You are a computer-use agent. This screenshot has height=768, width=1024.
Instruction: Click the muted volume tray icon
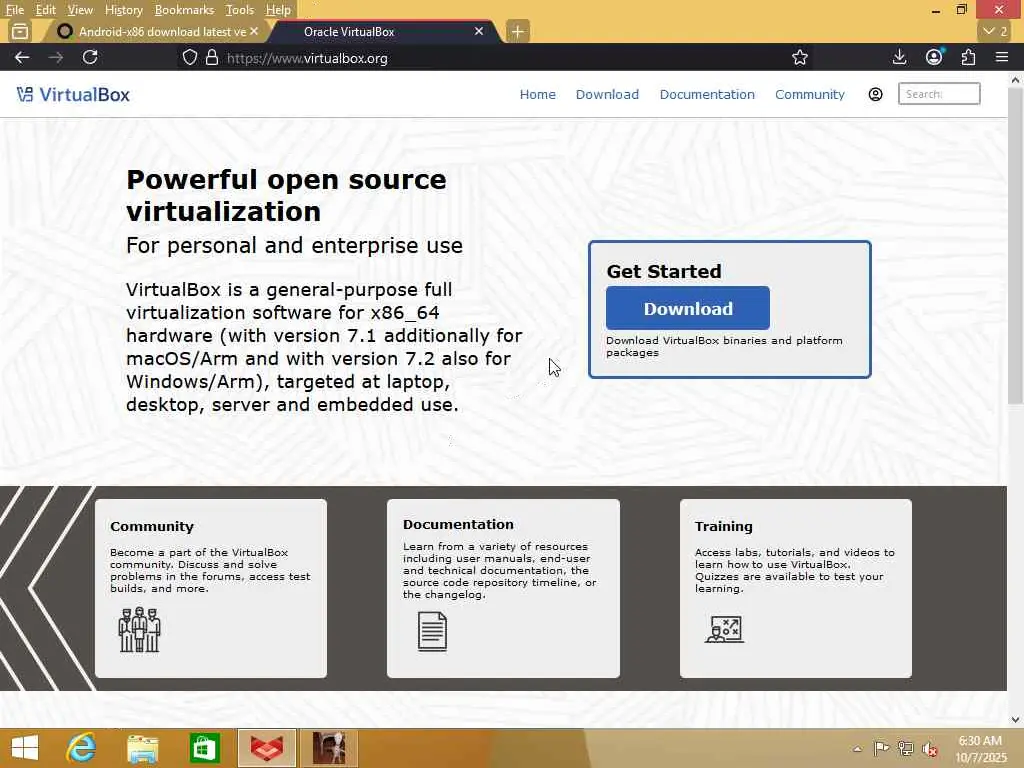coord(930,749)
